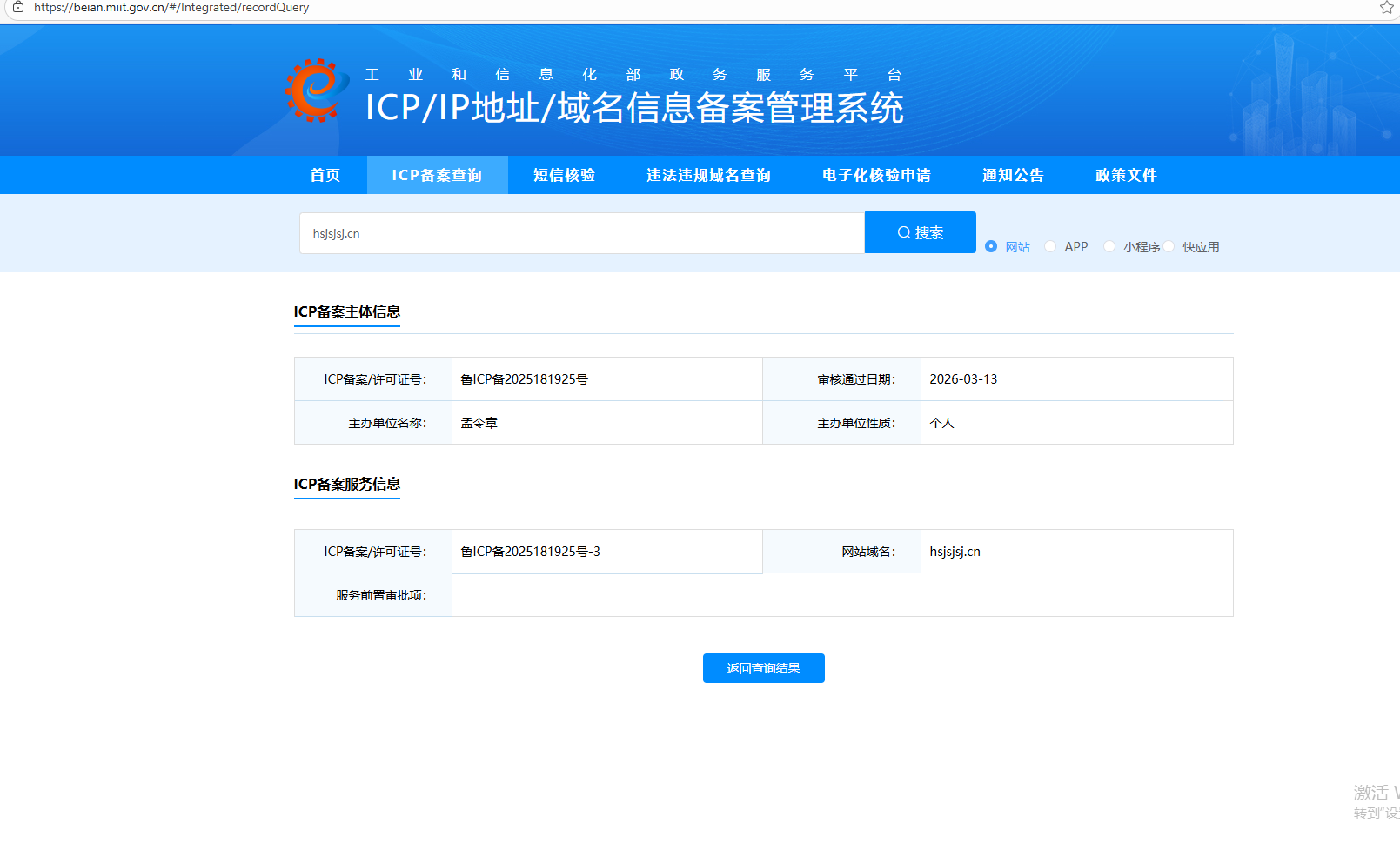Viewport: 1400px width, 844px height.
Task: Select the 网站 radio button
Action: [x=991, y=246]
